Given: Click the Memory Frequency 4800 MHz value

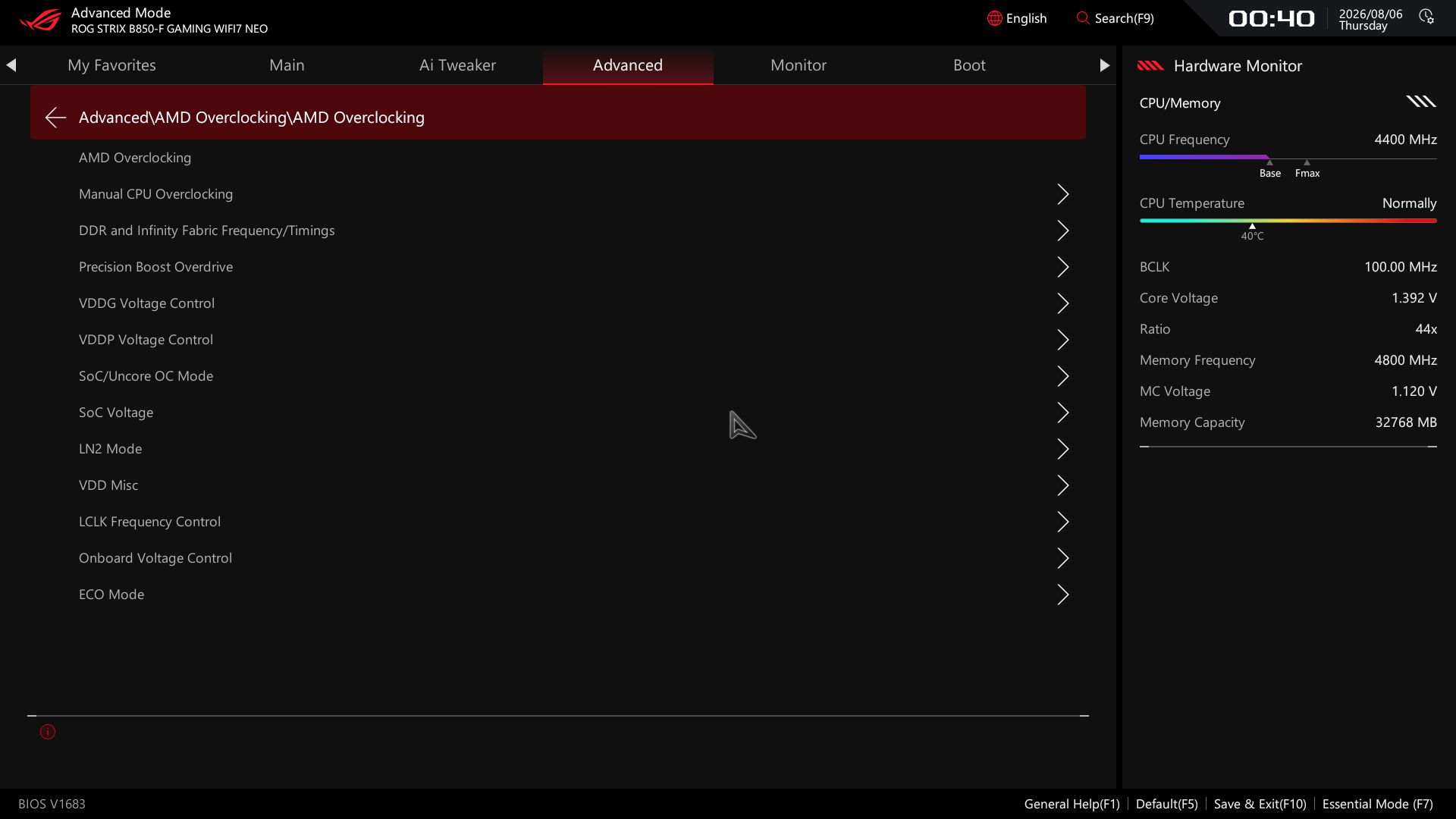Looking at the screenshot, I should pos(1405,360).
